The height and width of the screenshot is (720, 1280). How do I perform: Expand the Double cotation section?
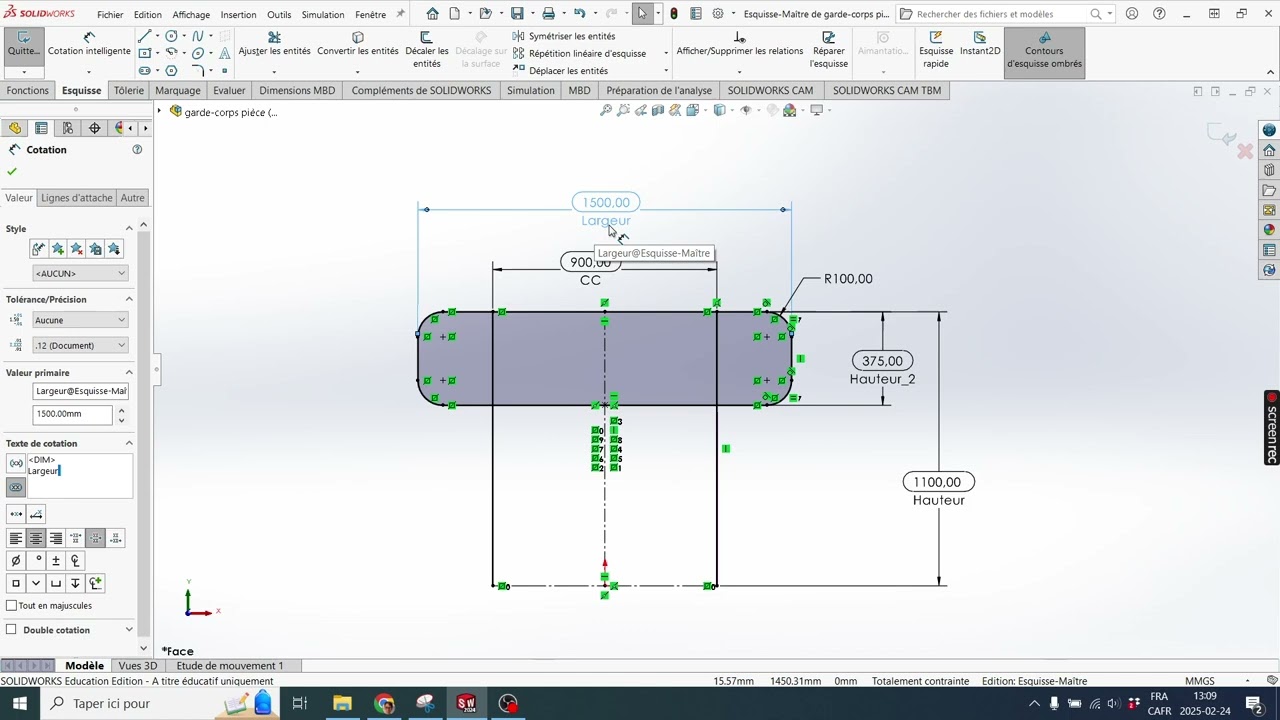pos(129,630)
